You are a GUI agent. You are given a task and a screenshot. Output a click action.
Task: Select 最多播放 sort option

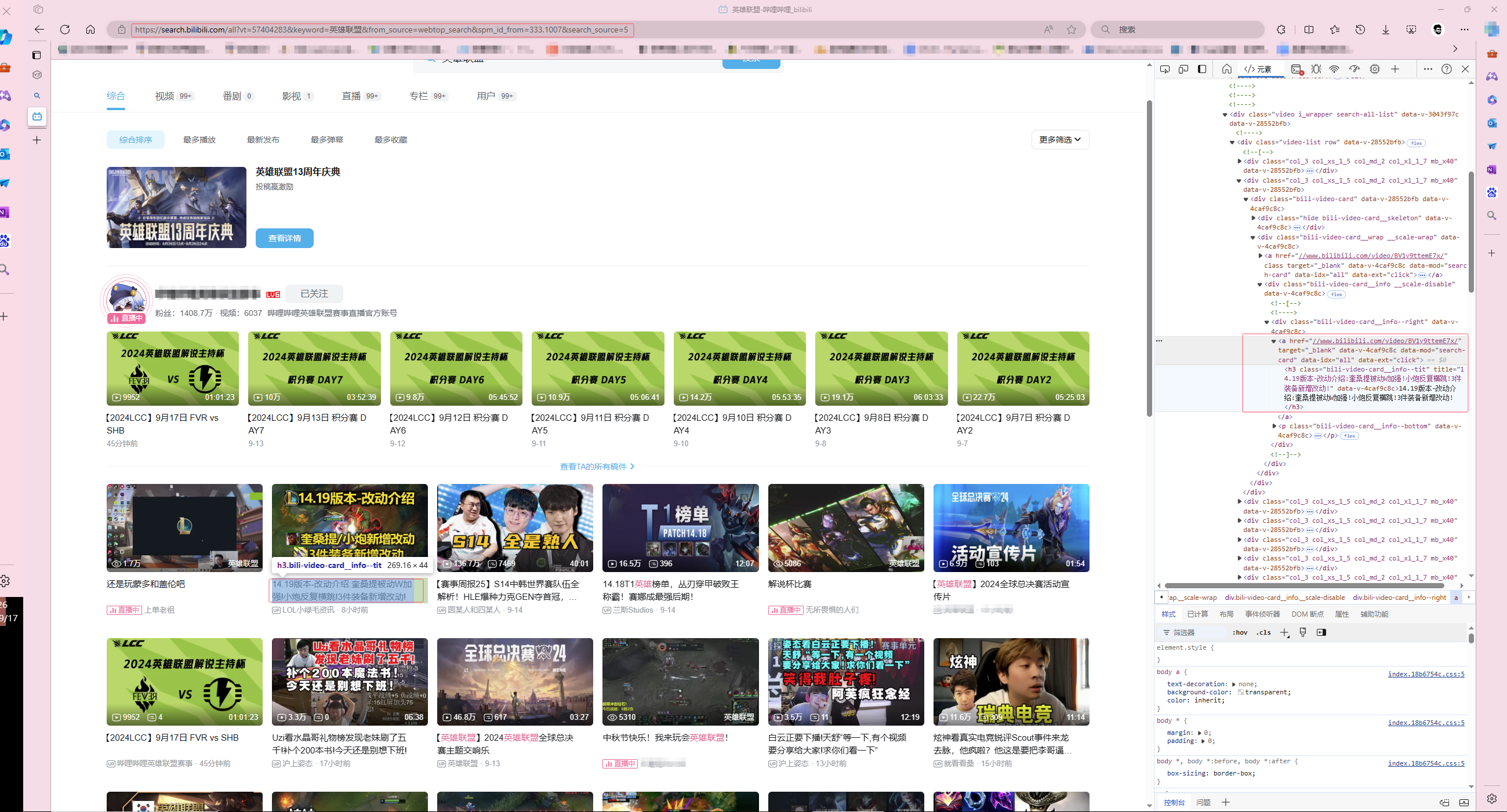[199, 140]
